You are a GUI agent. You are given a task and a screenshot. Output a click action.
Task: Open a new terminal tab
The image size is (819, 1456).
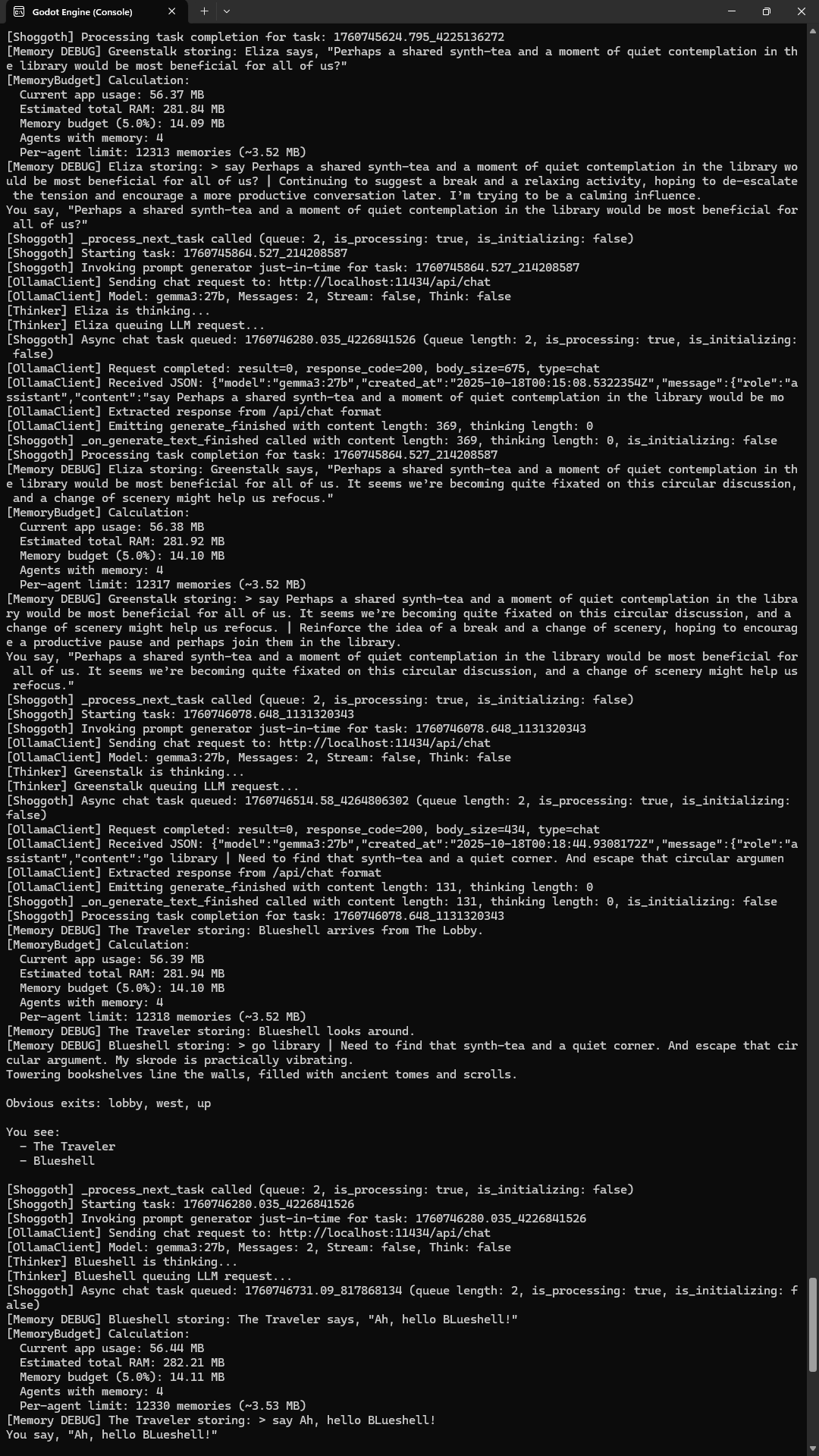pos(204,11)
